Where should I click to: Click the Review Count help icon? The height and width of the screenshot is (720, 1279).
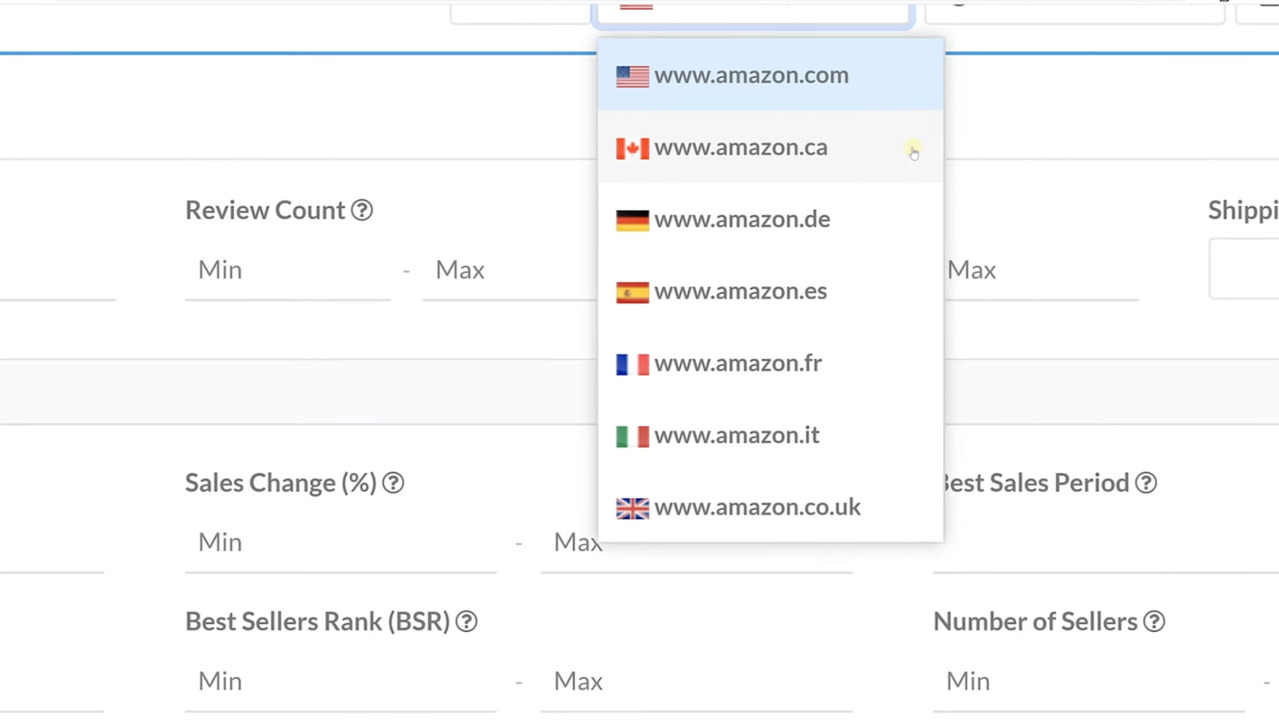pos(362,211)
